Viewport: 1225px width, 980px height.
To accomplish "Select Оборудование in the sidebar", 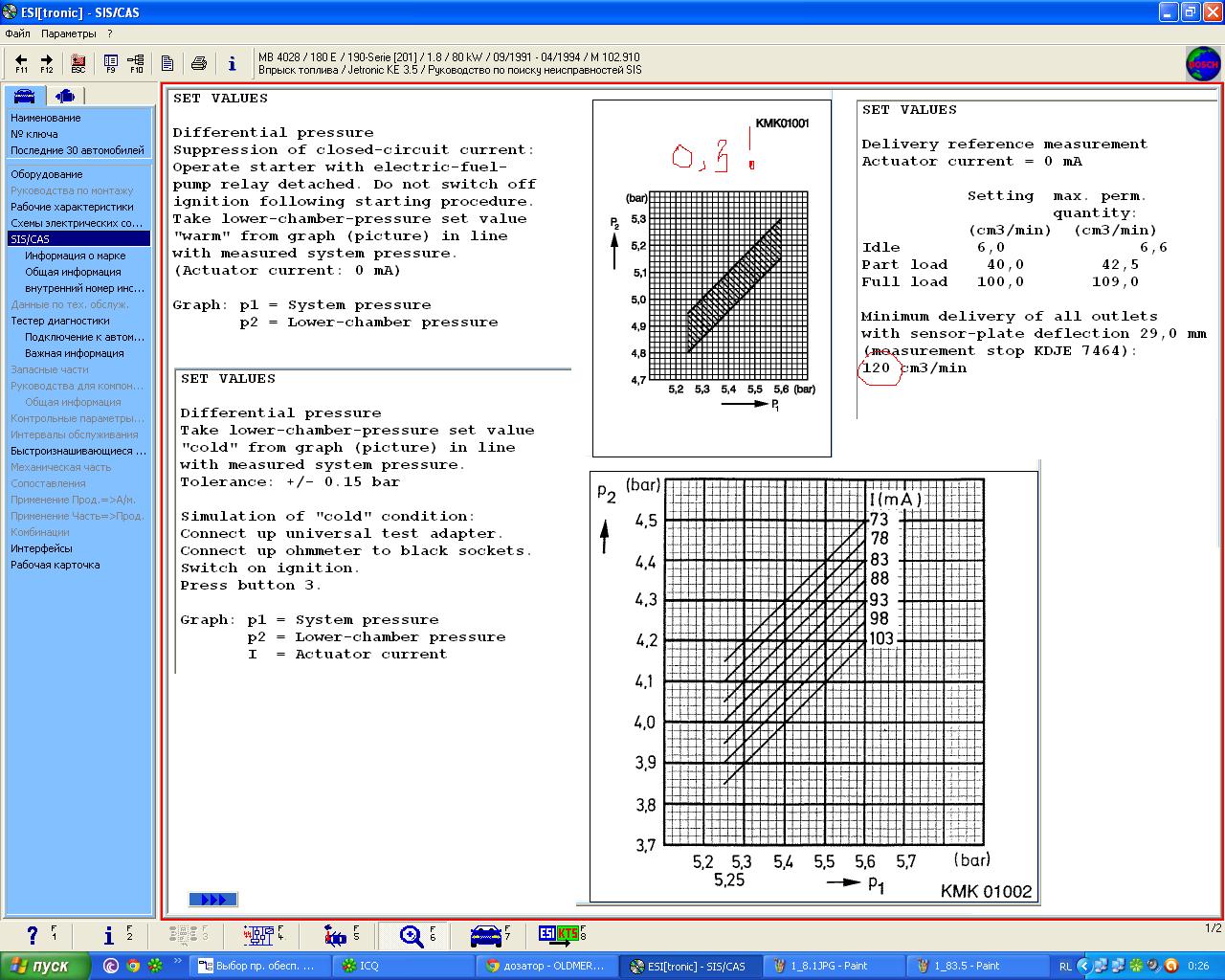I will (x=47, y=174).
